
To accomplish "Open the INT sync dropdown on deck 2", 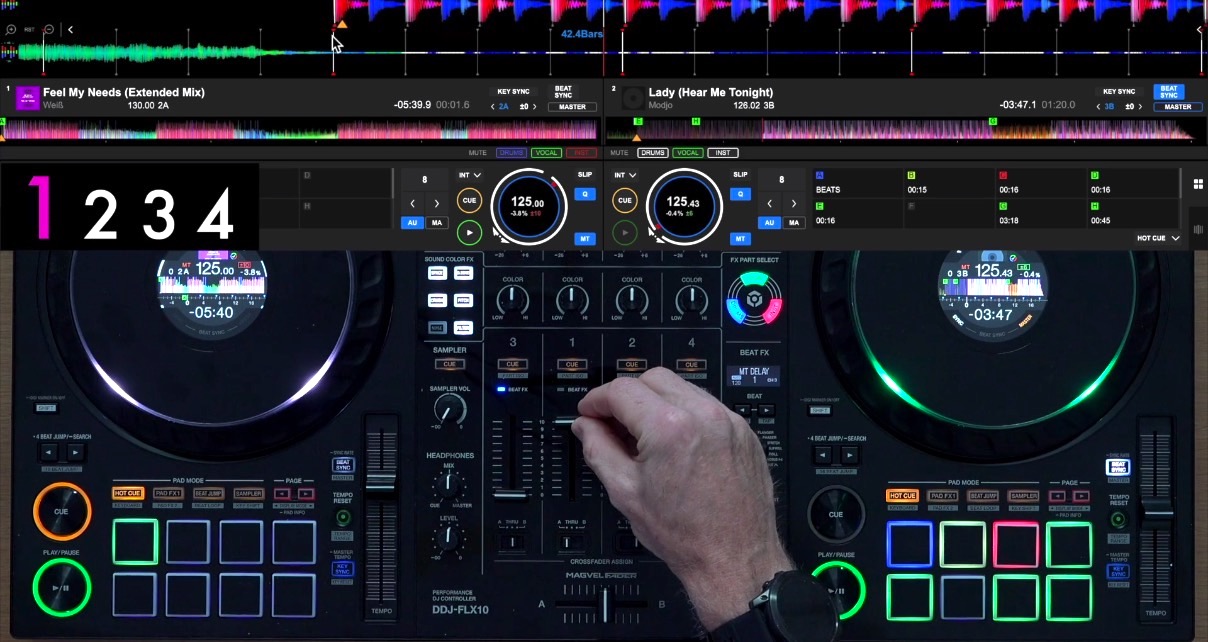I will tap(623, 173).
